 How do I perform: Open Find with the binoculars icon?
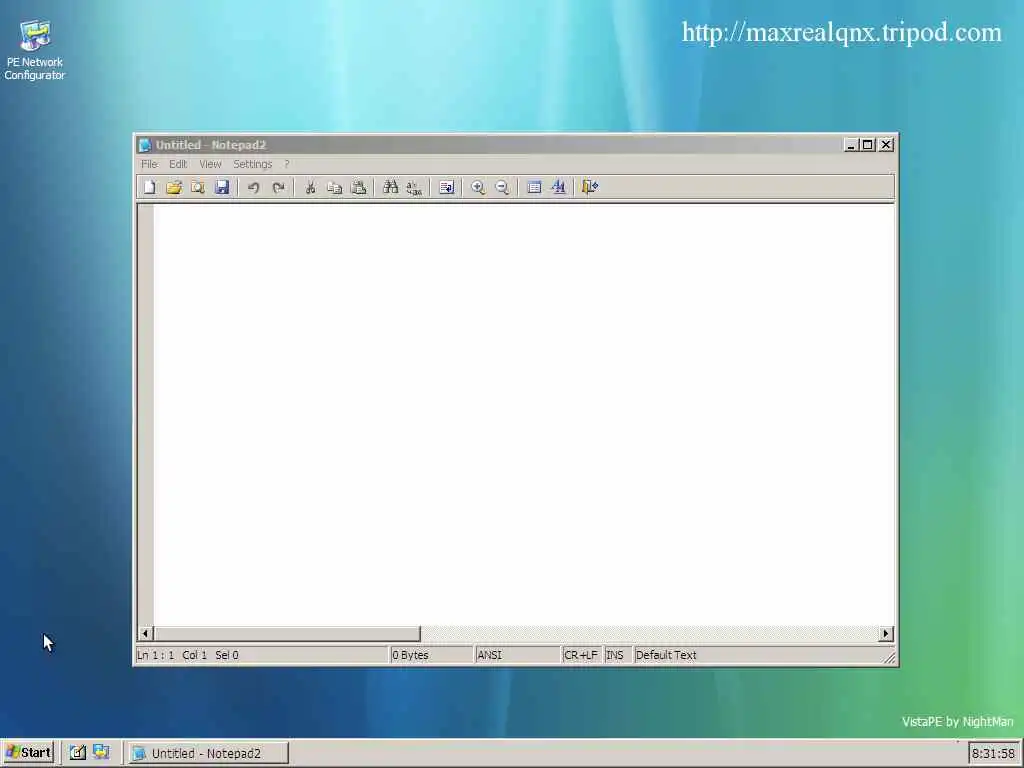391,187
